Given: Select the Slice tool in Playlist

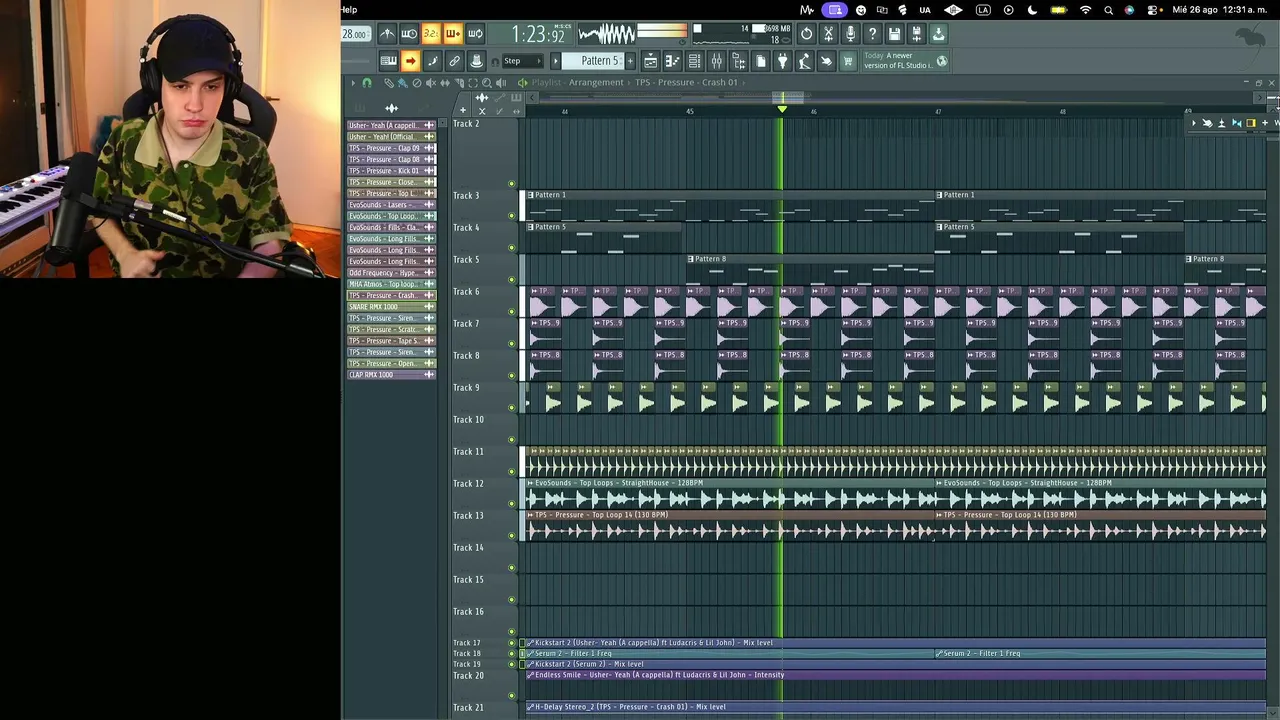Looking at the screenshot, I should pyautogui.click(x=459, y=83).
